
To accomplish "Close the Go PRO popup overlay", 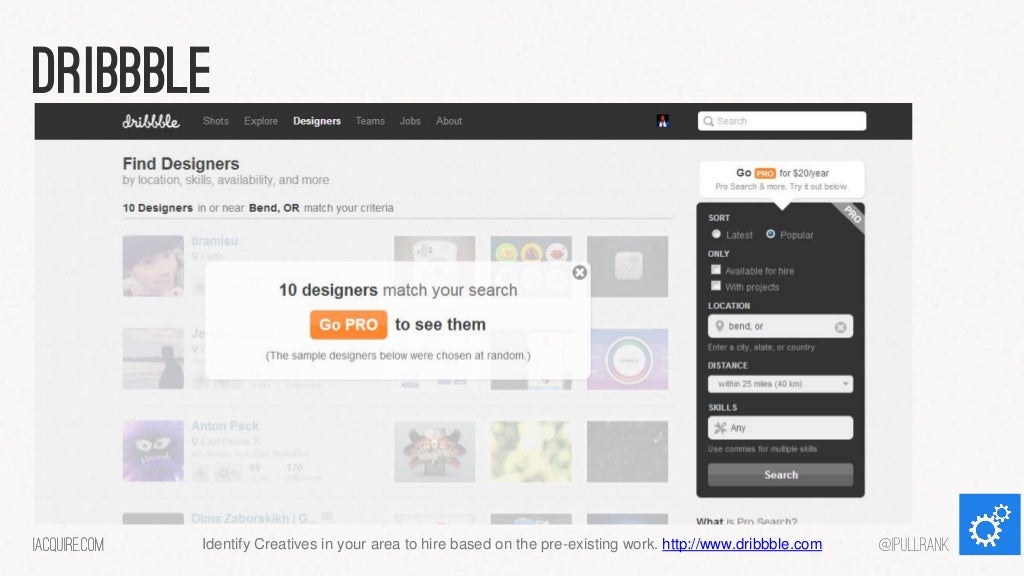I will (579, 272).
